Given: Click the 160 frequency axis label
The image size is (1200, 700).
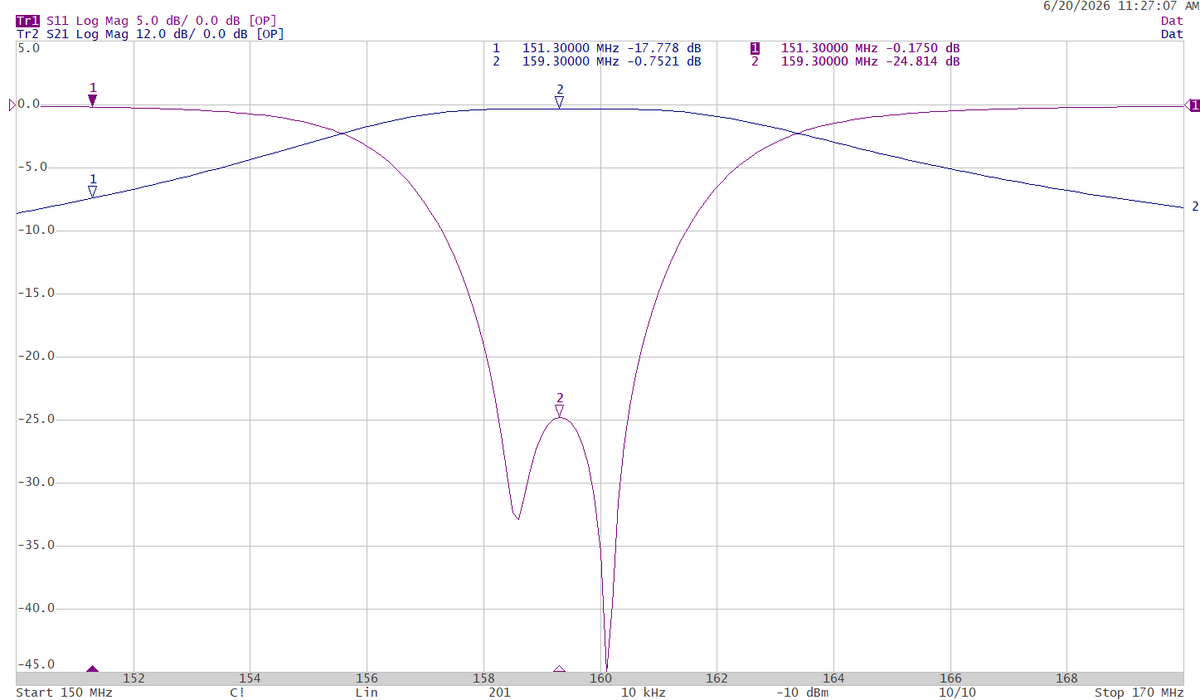Looking at the screenshot, I should (x=600, y=678).
